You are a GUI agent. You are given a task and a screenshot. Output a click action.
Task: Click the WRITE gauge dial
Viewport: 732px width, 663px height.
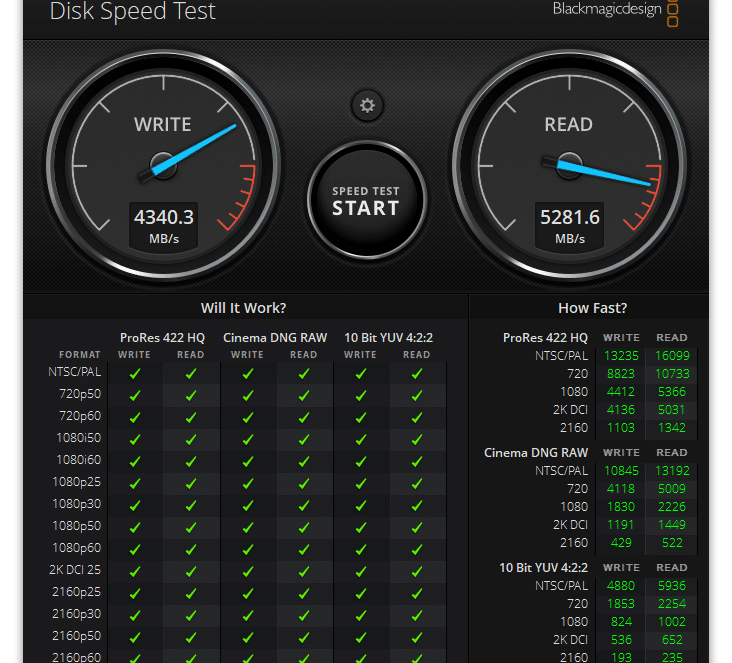163,165
